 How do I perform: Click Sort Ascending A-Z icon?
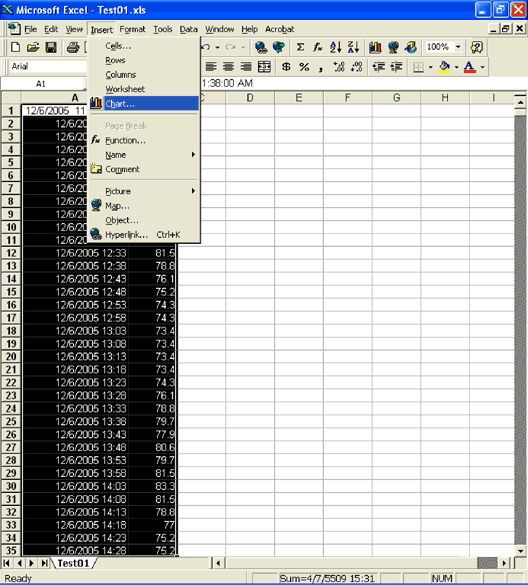335,47
